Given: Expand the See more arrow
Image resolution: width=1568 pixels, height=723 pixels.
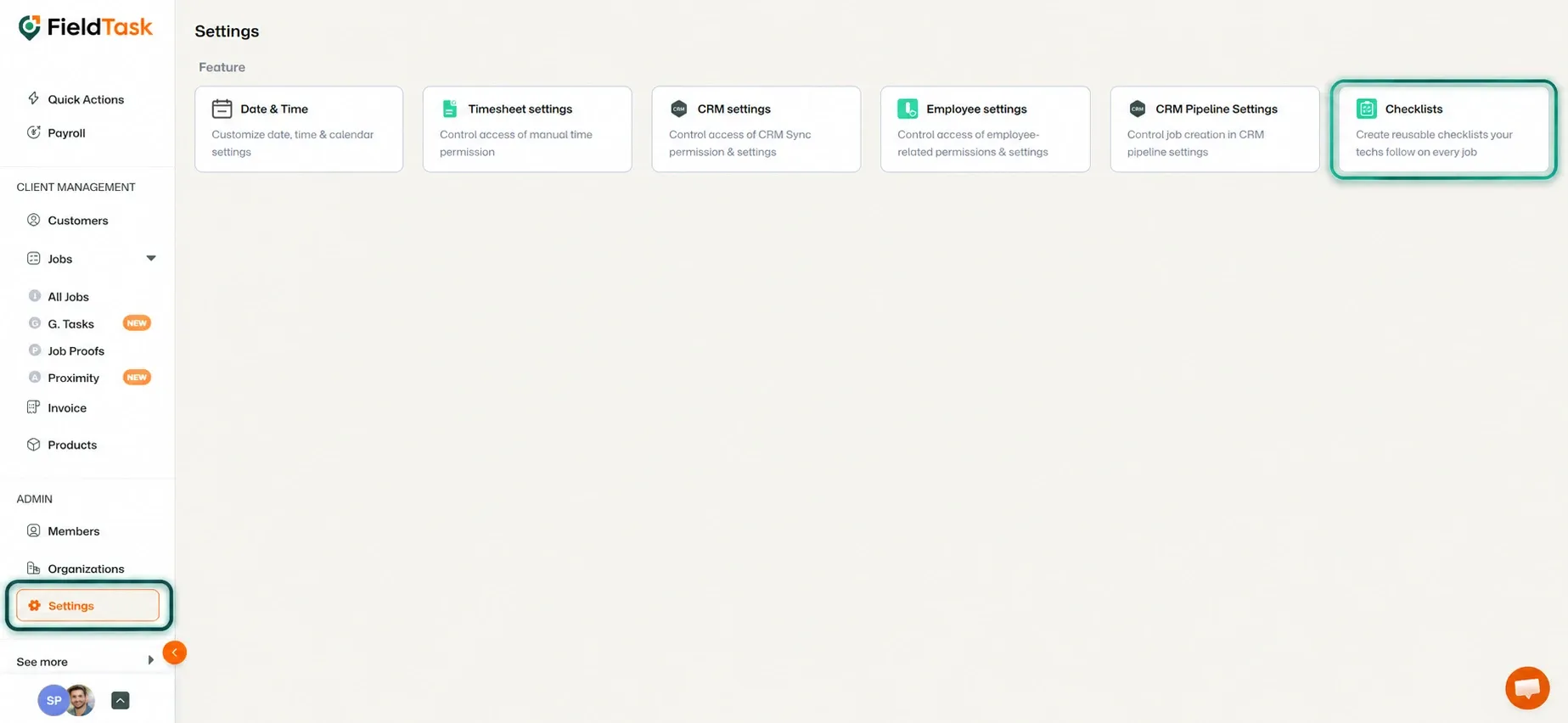Looking at the screenshot, I should coord(150,660).
